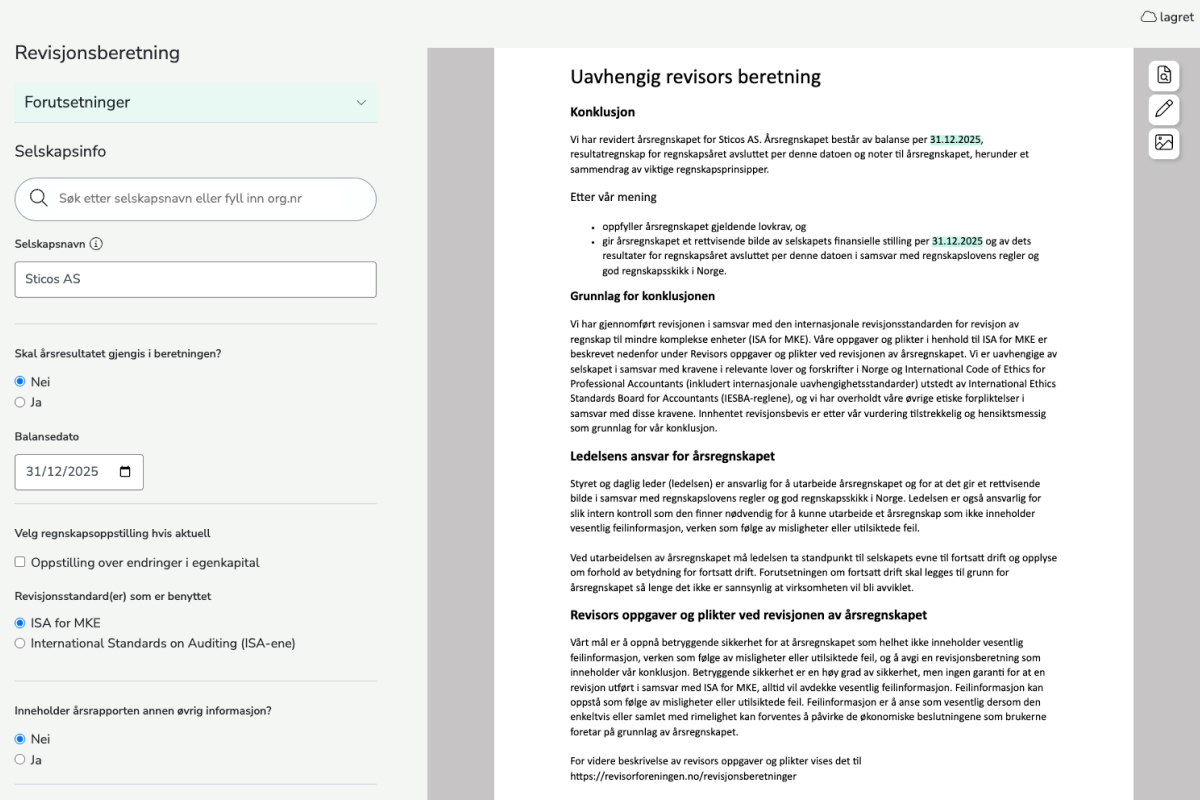Image resolution: width=1200 pixels, height=800 pixels.
Task: Click highlighted 31.12.2025 under Etter vår mening
Action: (x=955, y=240)
